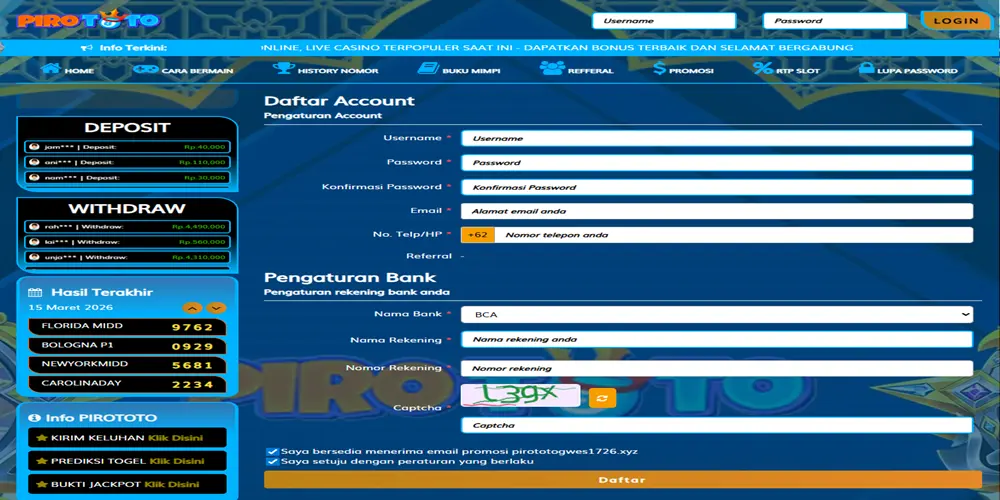This screenshot has width=1000, height=500.
Task: Click the Lupa Password lock icon
Action: coord(865,68)
